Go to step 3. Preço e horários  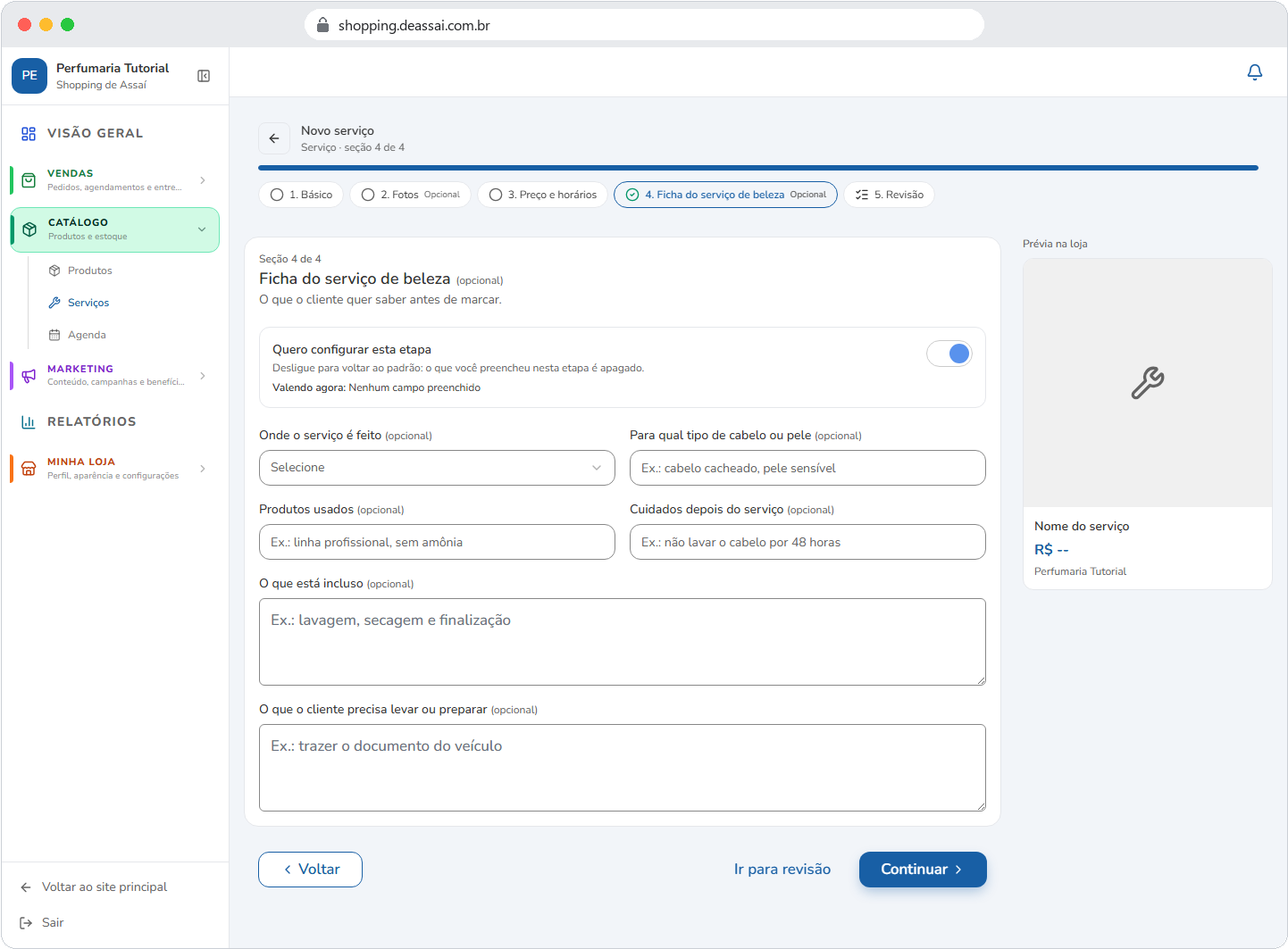point(542,195)
